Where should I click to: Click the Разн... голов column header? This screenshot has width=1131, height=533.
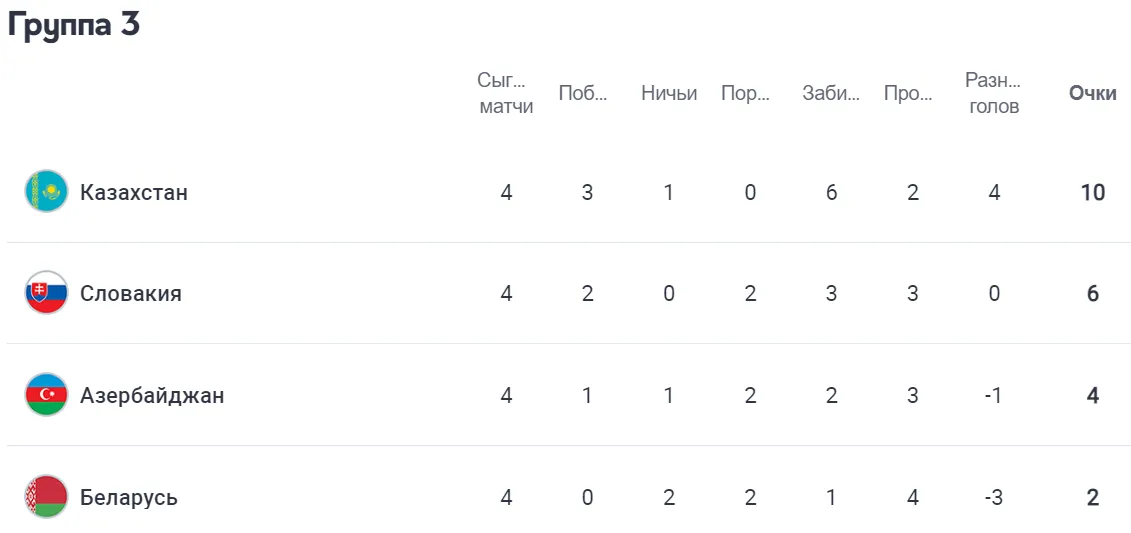click(x=994, y=94)
